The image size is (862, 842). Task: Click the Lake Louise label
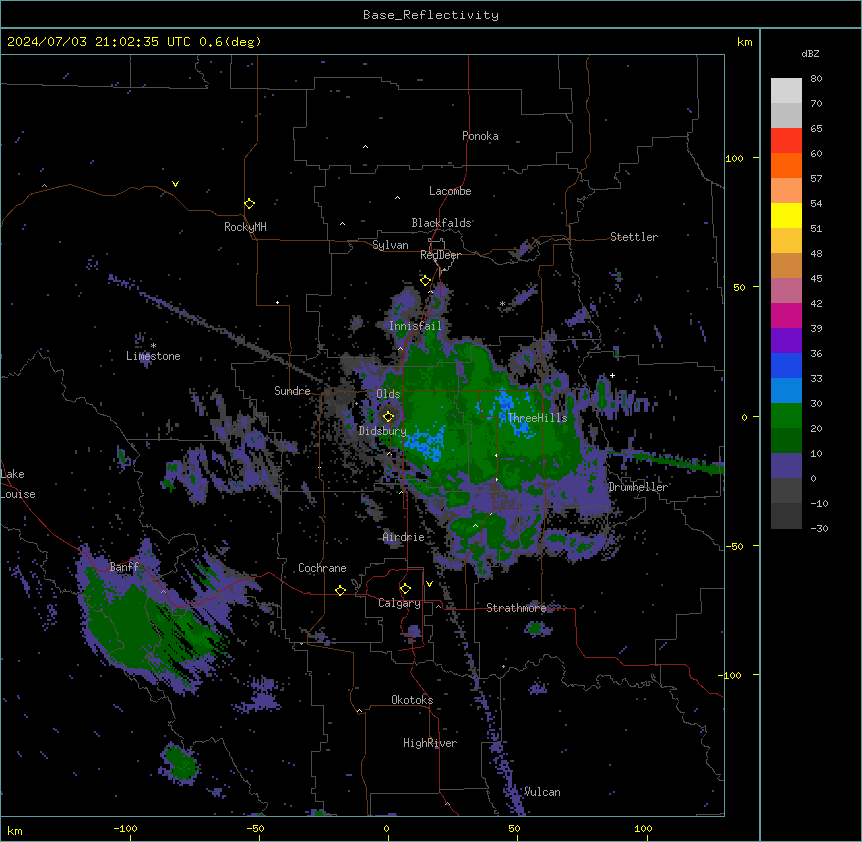pyautogui.click(x=17, y=484)
